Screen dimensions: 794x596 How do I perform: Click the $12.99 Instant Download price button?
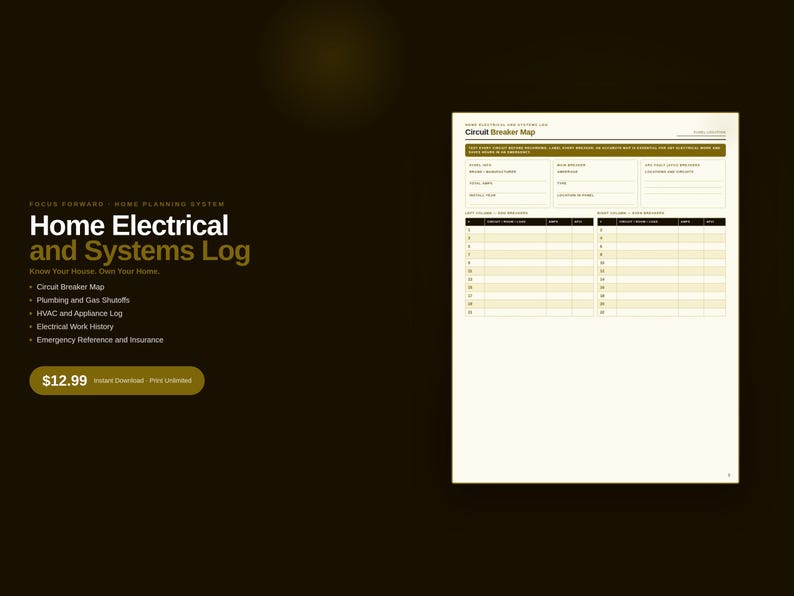(117, 380)
